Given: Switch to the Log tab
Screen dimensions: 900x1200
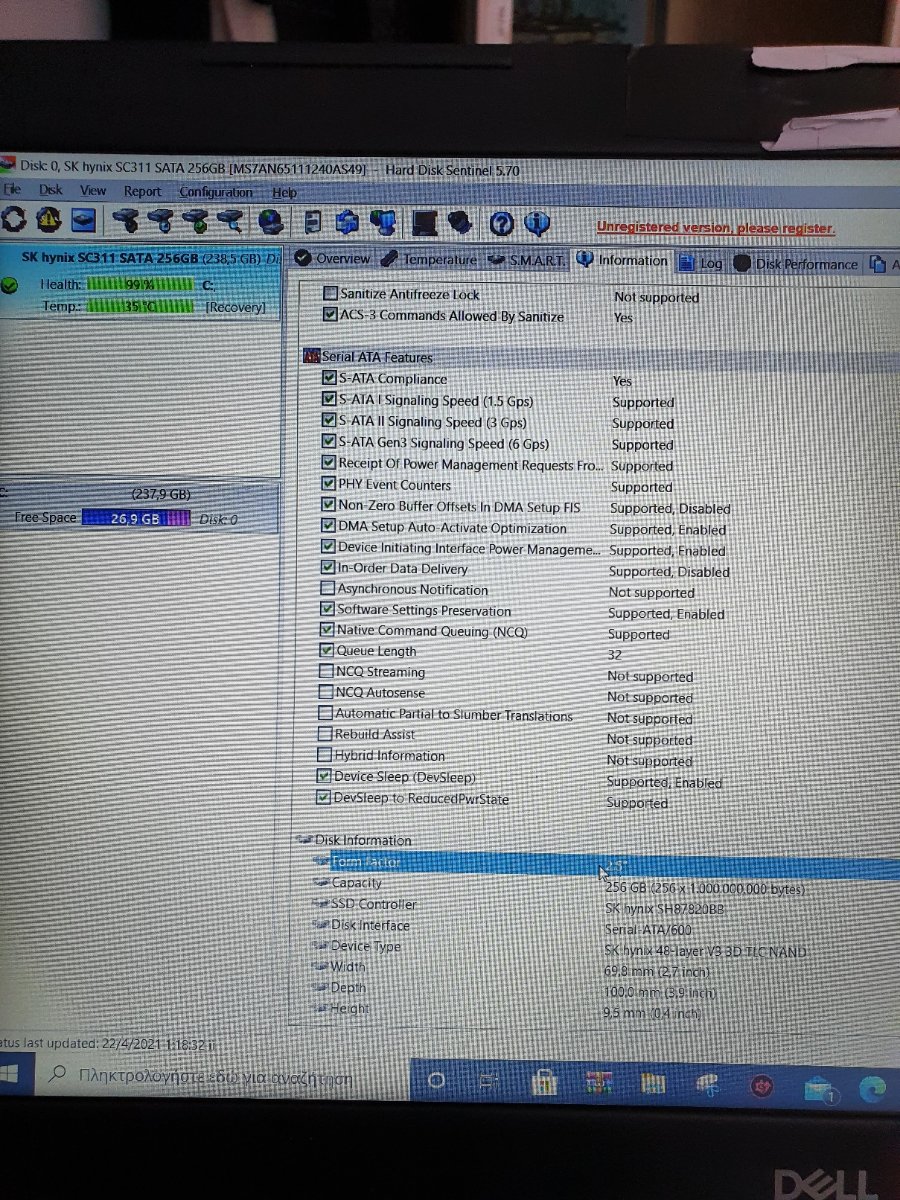Looking at the screenshot, I should pos(701,263).
